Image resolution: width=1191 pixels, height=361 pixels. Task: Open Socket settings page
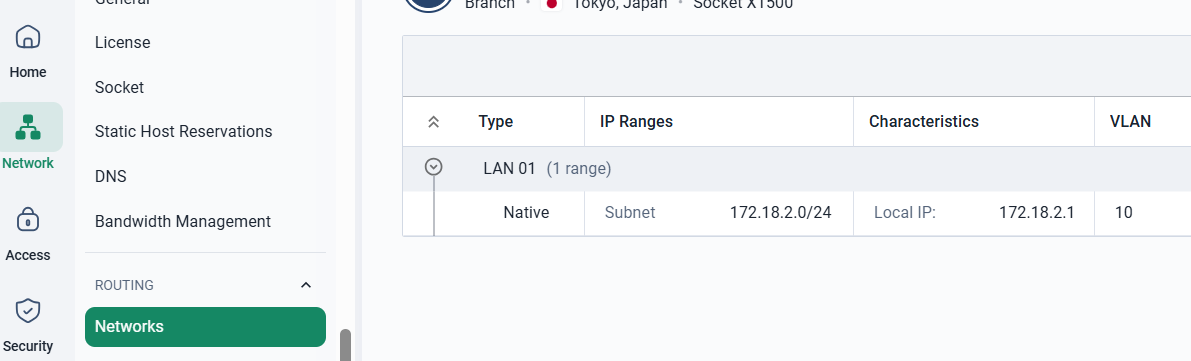(119, 87)
